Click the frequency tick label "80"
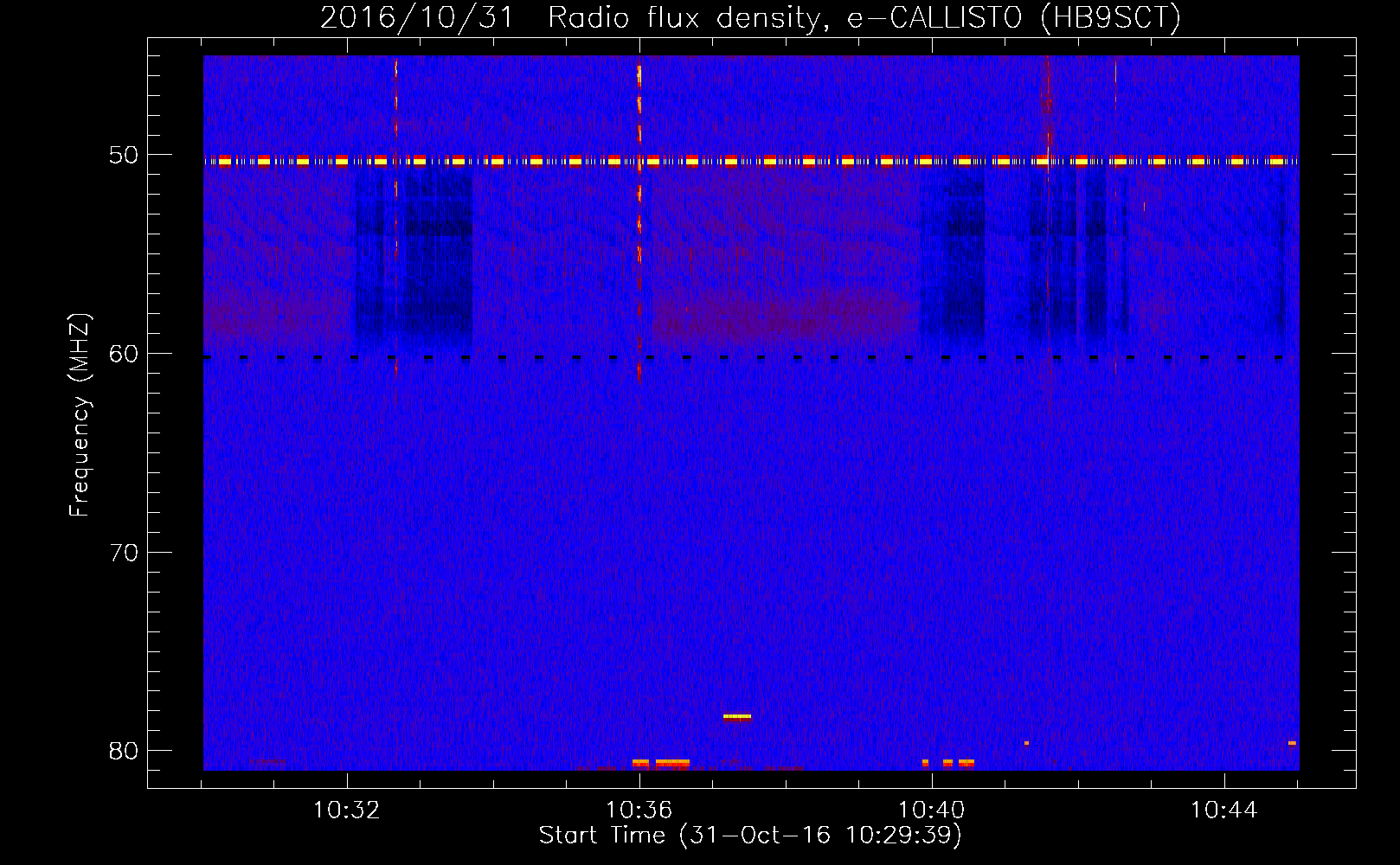 tap(124, 751)
